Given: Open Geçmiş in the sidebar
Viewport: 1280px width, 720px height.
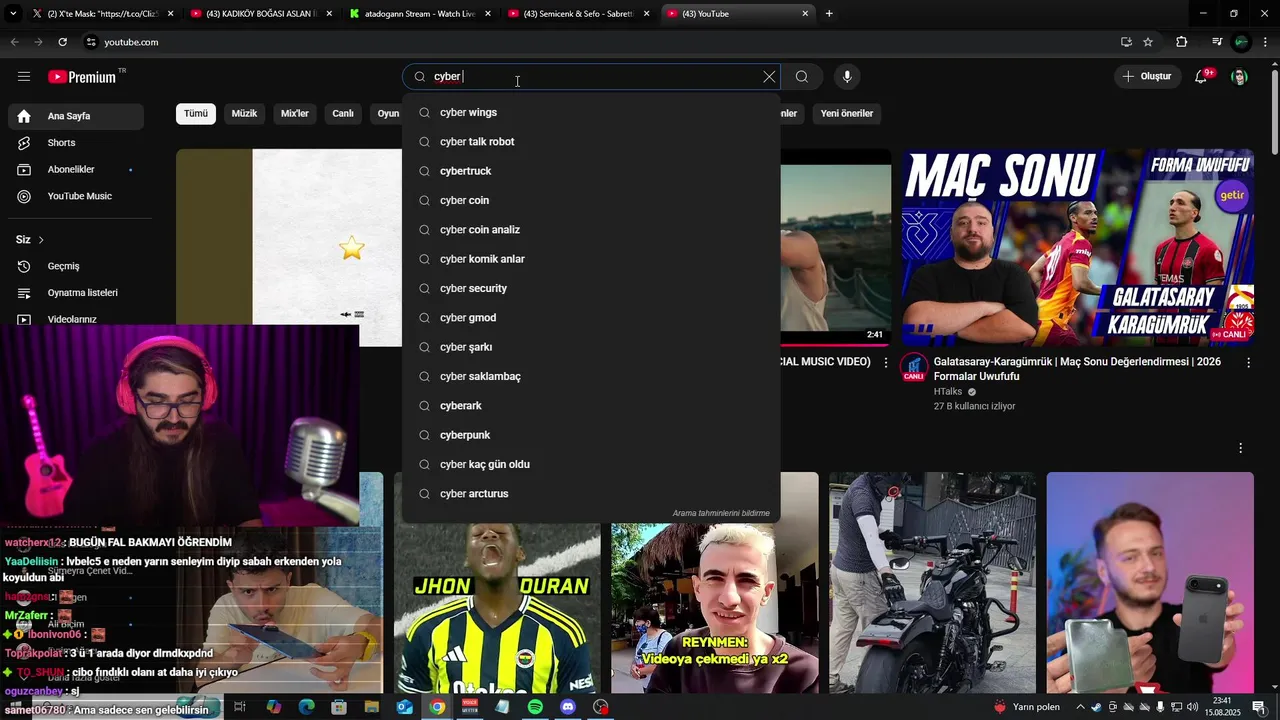Looking at the screenshot, I should click(76, 266).
